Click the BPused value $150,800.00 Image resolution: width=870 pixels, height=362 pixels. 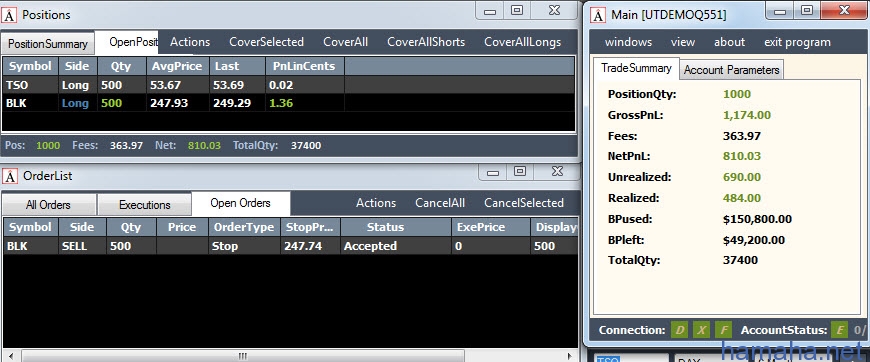(757, 219)
